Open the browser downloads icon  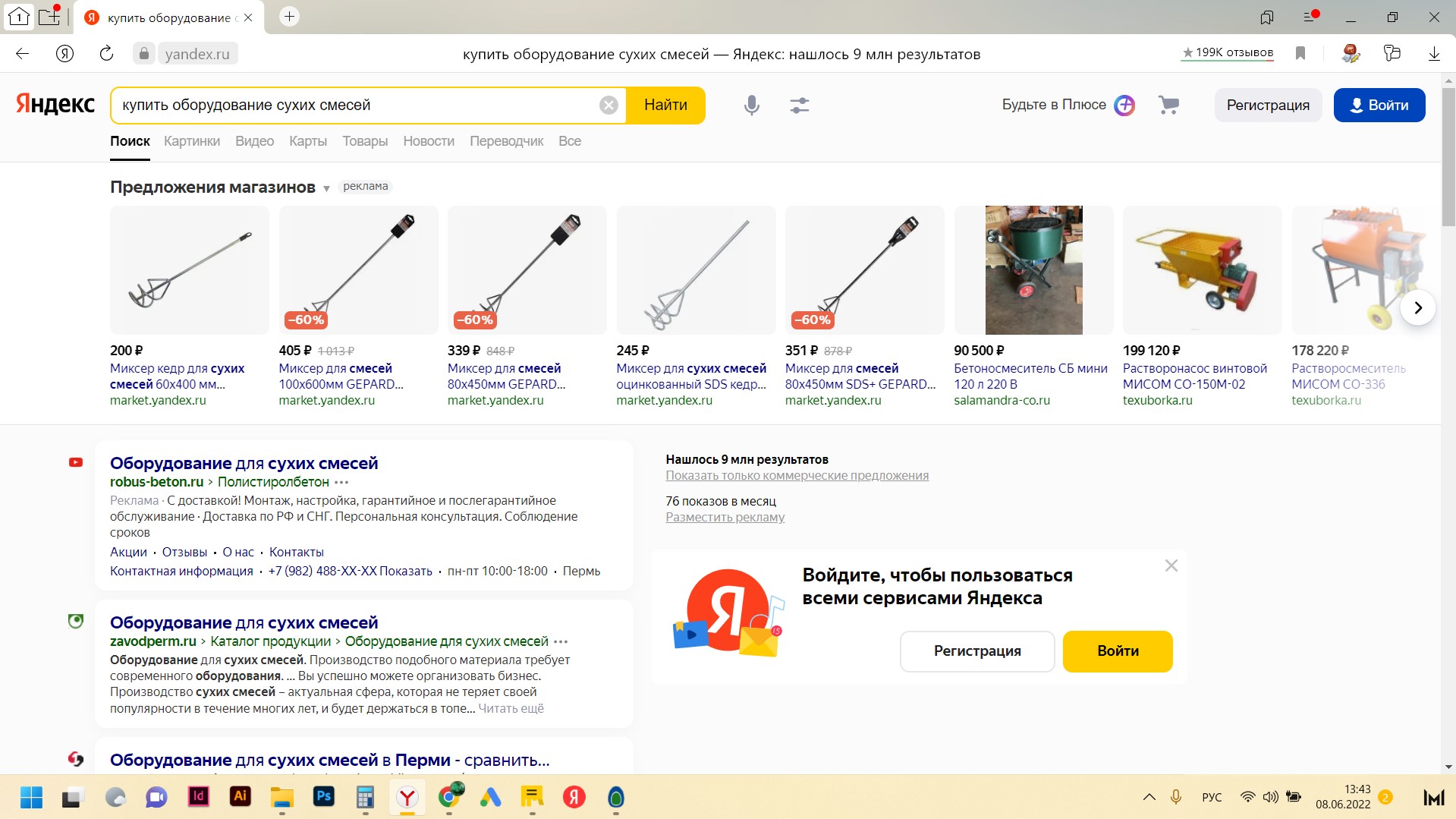(1433, 53)
